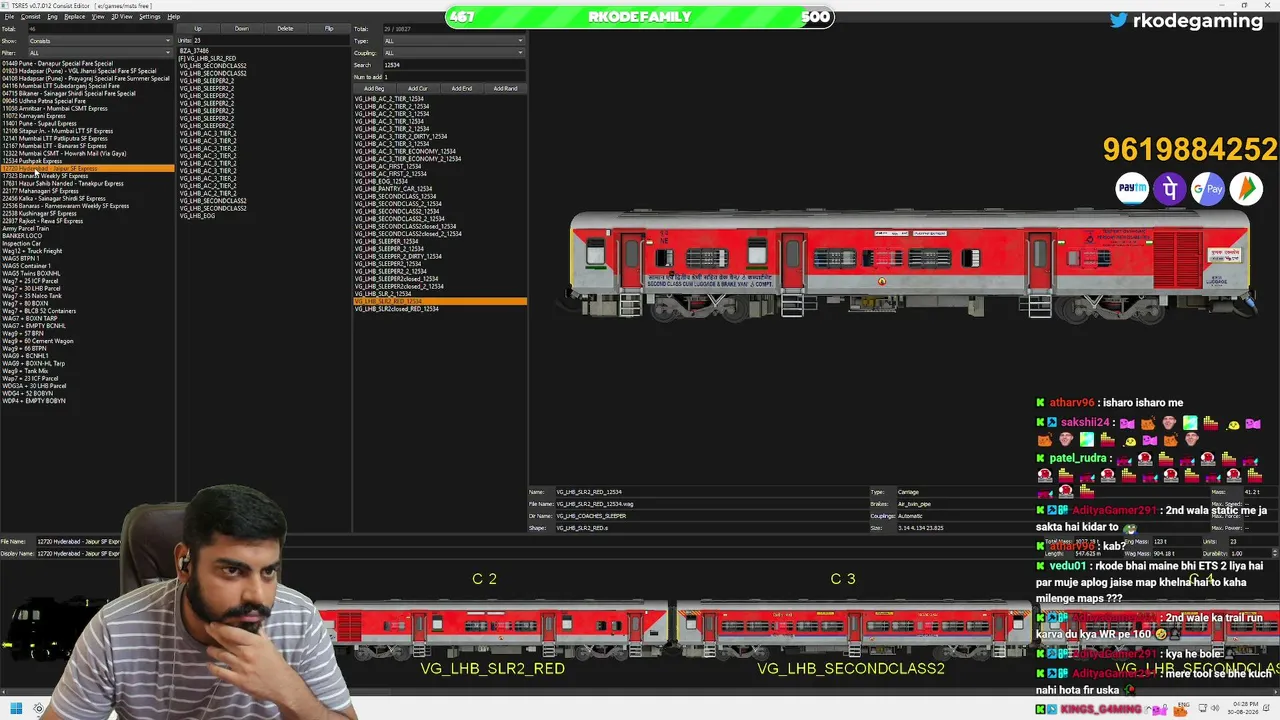
Task: Click the Down button
Action: 242,29
